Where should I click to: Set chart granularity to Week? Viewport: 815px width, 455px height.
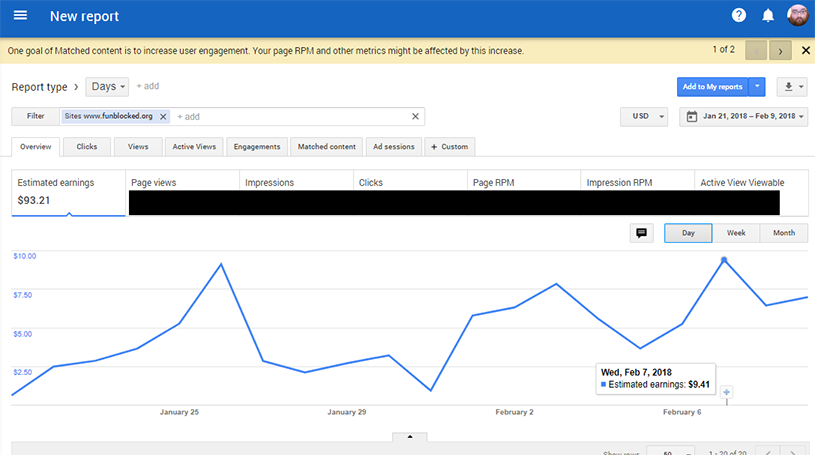(x=736, y=233)
